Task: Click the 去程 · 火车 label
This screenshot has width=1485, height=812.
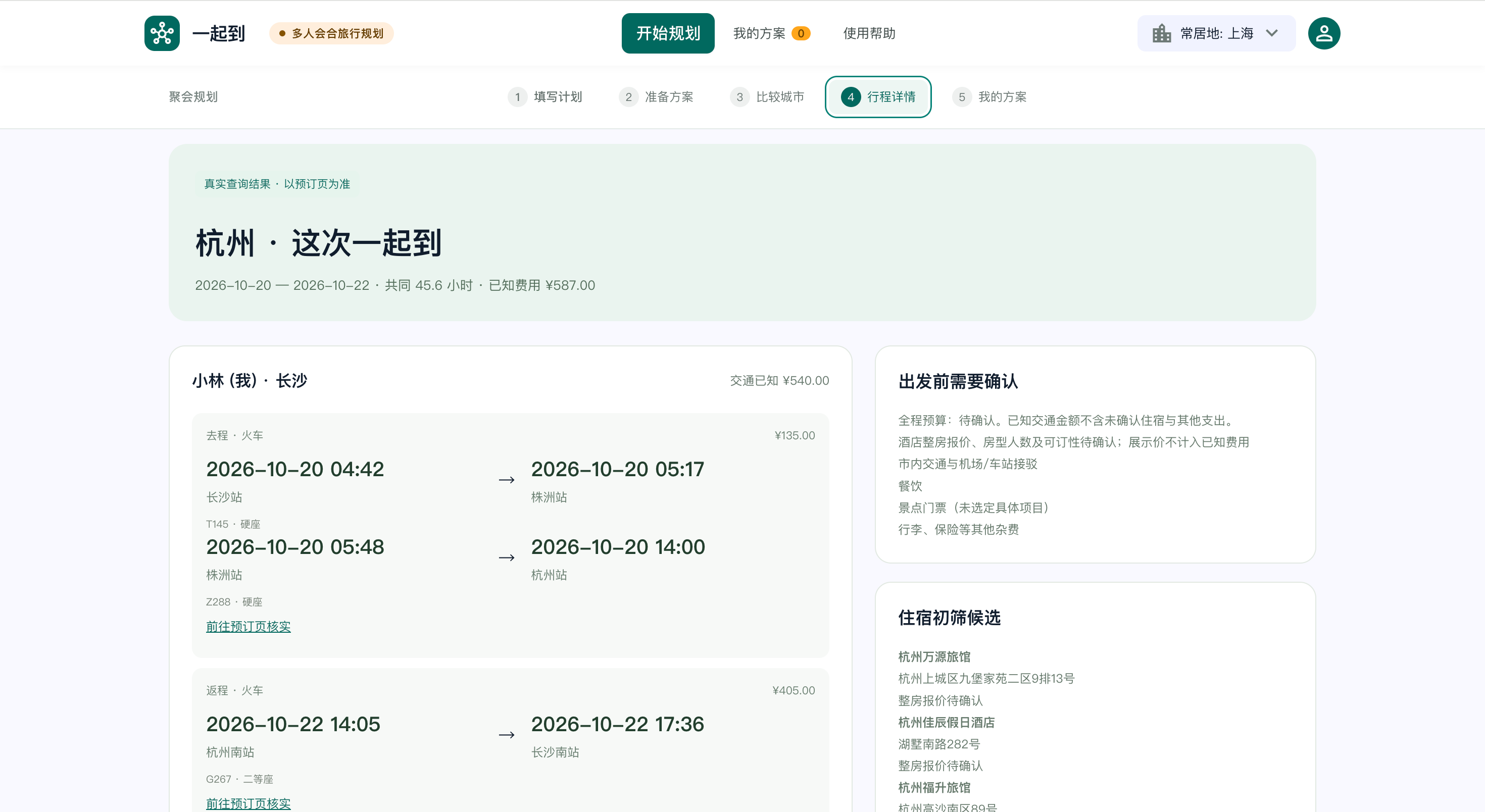Action: pos(235,435)
